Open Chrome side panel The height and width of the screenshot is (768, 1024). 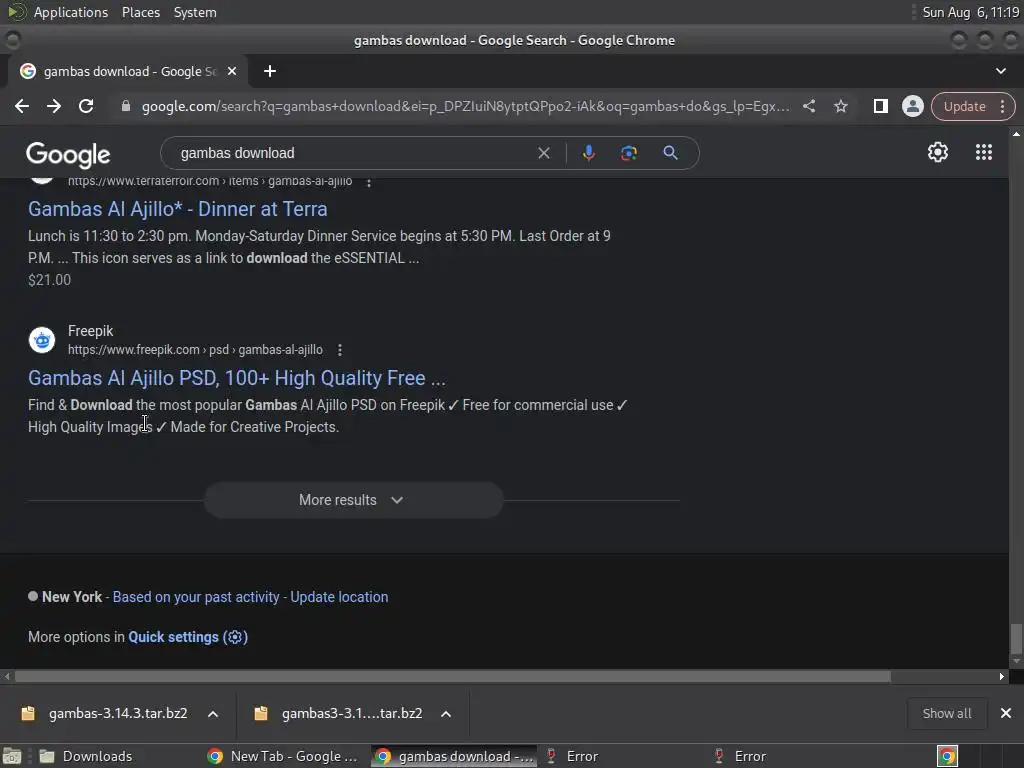pos(880,106)
